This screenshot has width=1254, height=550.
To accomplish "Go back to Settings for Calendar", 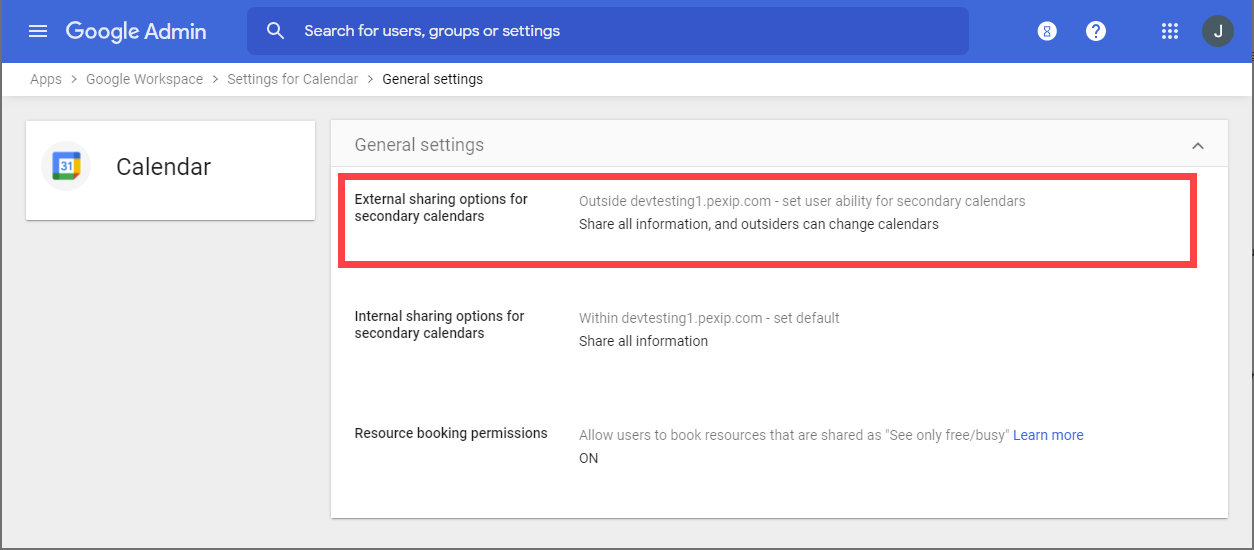I will tap(292, 79).
